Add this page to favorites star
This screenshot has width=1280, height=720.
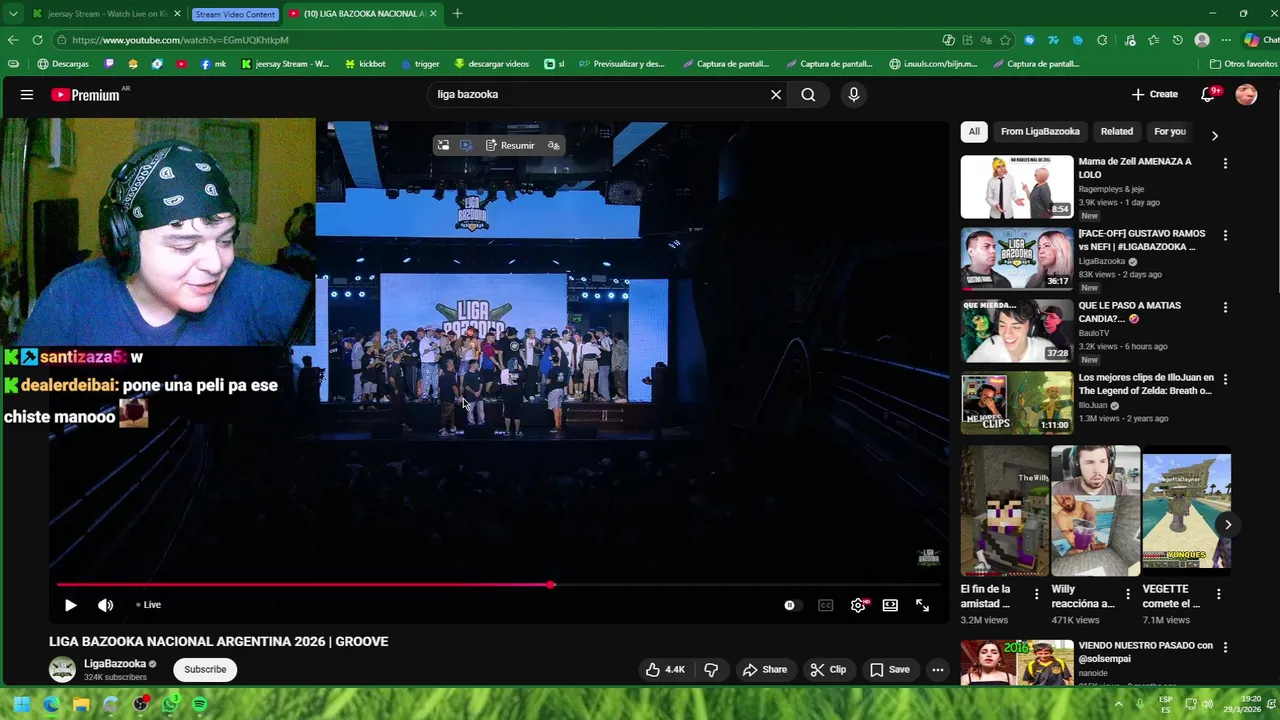pos(1005,40)
